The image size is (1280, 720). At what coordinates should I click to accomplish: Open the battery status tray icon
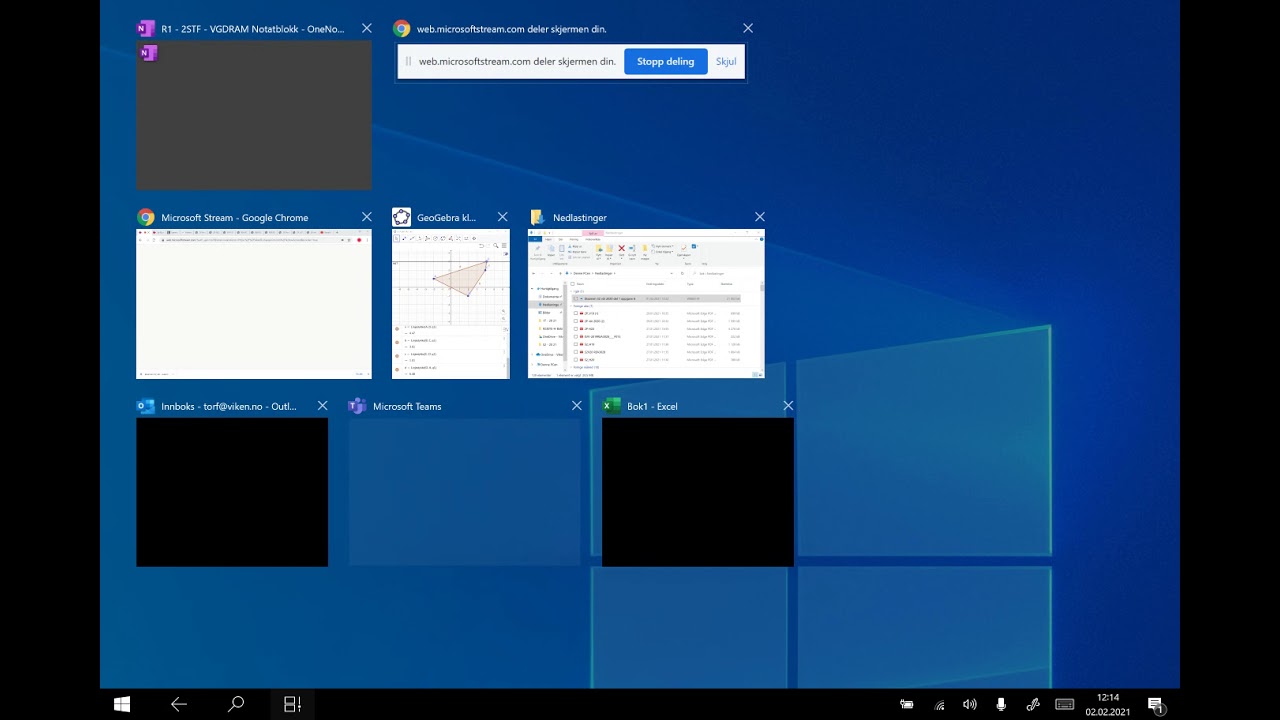[x=907, y=705]
